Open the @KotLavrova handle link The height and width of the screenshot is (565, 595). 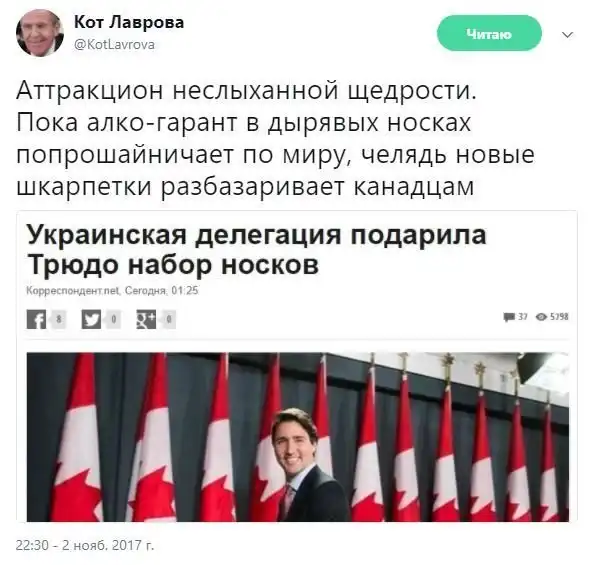click(114, 45)
